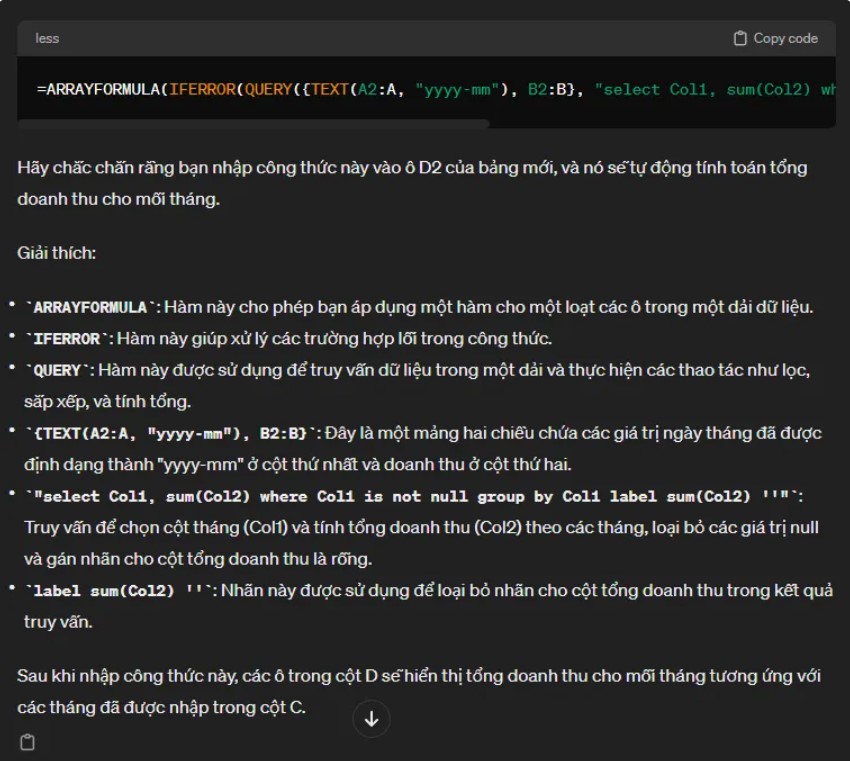Click the `{TEXT(A2:A, "yyyy-mm"), B2:B}` term
850x761 pixels.
click(x=171, y=433)
